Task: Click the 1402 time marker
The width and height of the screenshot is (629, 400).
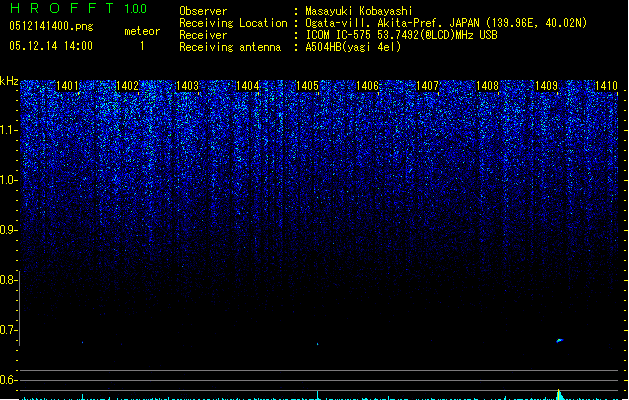Action: 127,85
